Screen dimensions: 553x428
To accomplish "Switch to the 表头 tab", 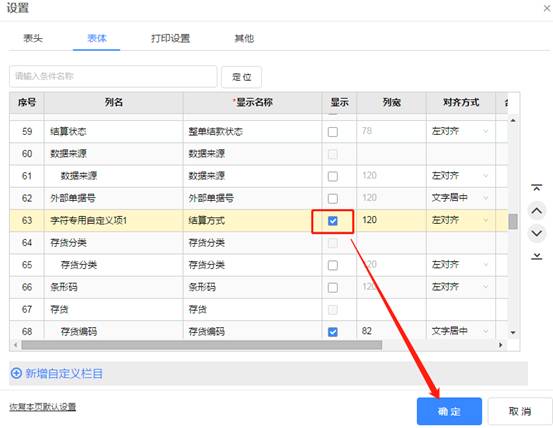I will [33, 38].
